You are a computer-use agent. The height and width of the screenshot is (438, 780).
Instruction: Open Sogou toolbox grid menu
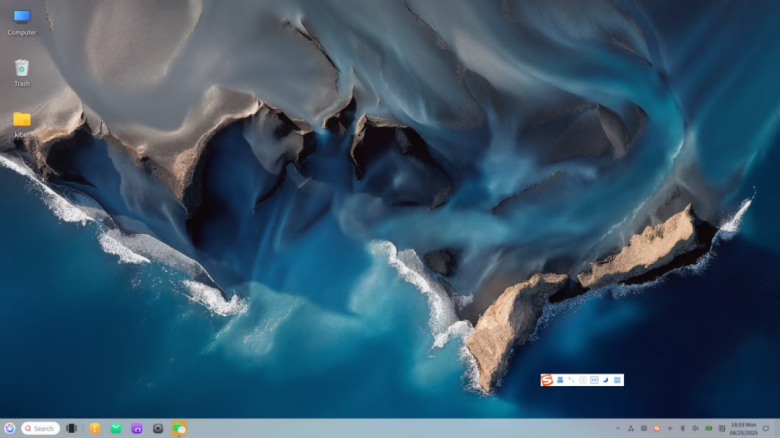(x=618, y=380)
